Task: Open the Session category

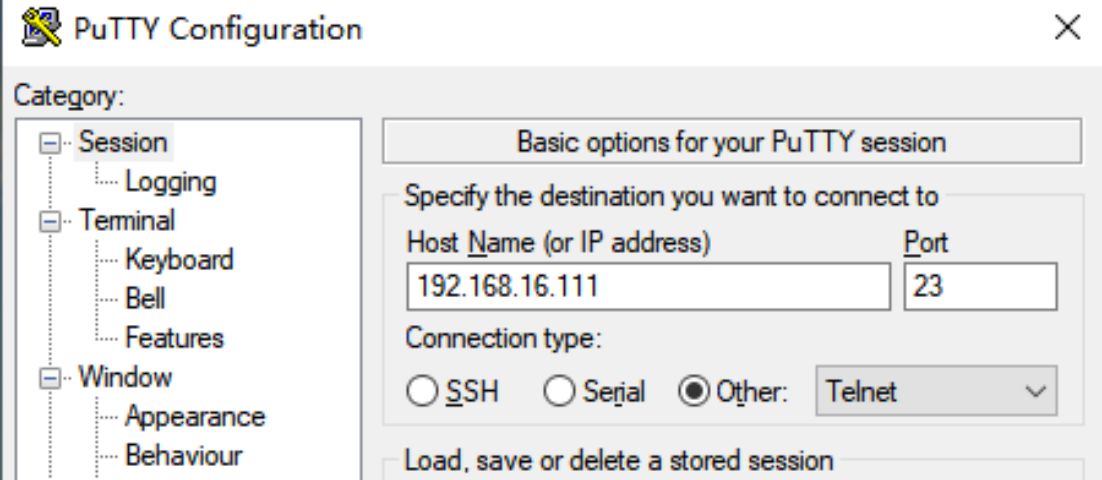Action: (123, 142)
